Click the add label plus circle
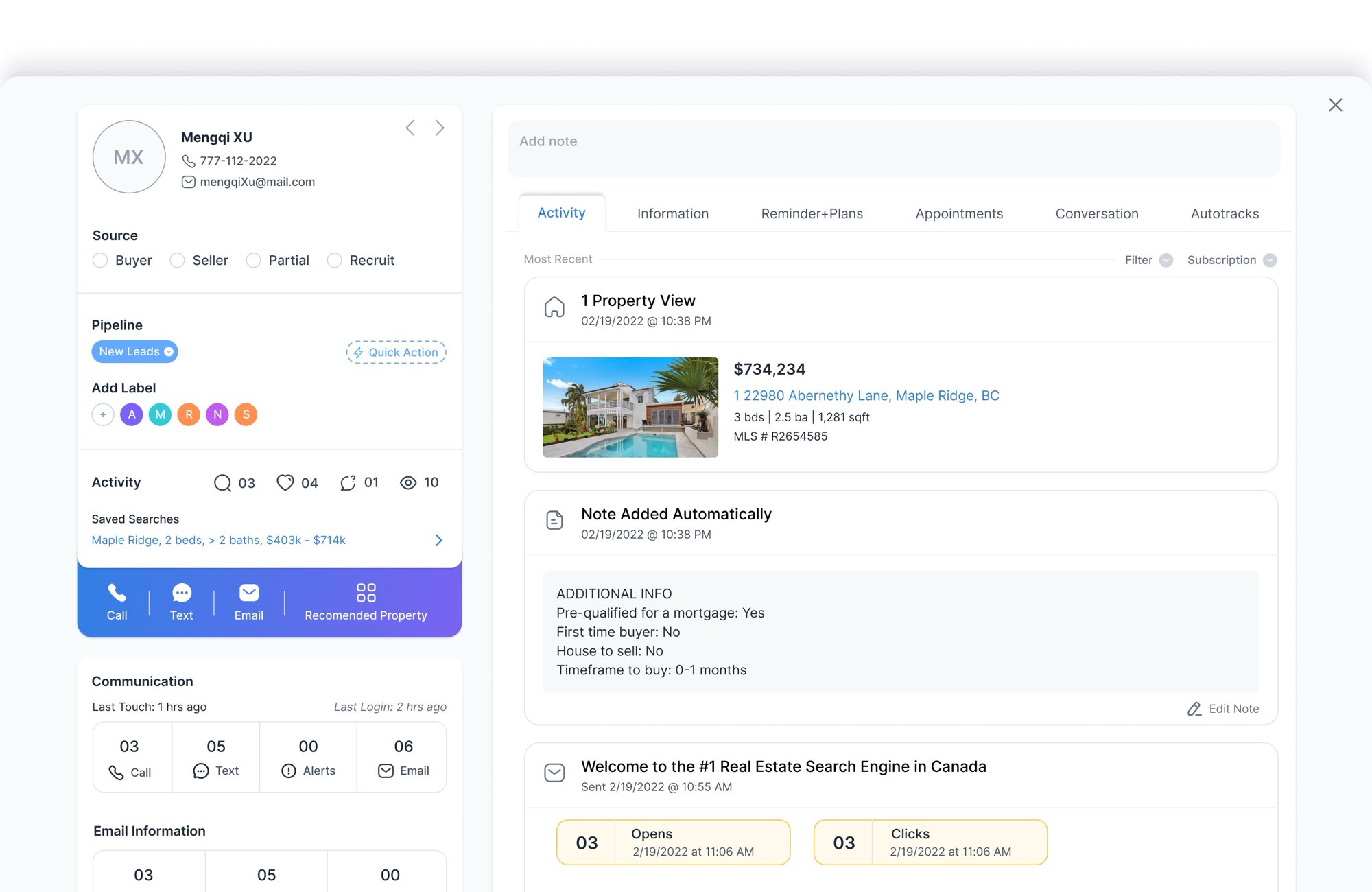1372x892 pixels. [103, 414]
